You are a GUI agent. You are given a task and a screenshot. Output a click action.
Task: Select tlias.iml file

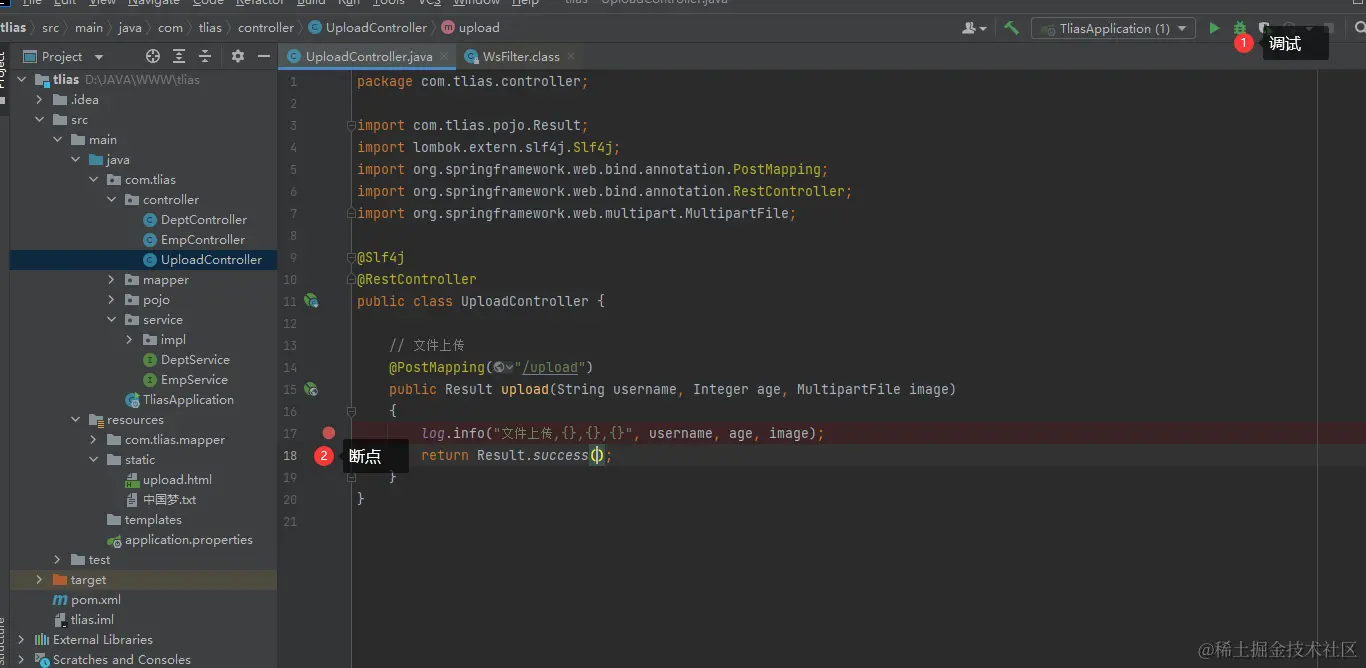(x=92, y=619)
